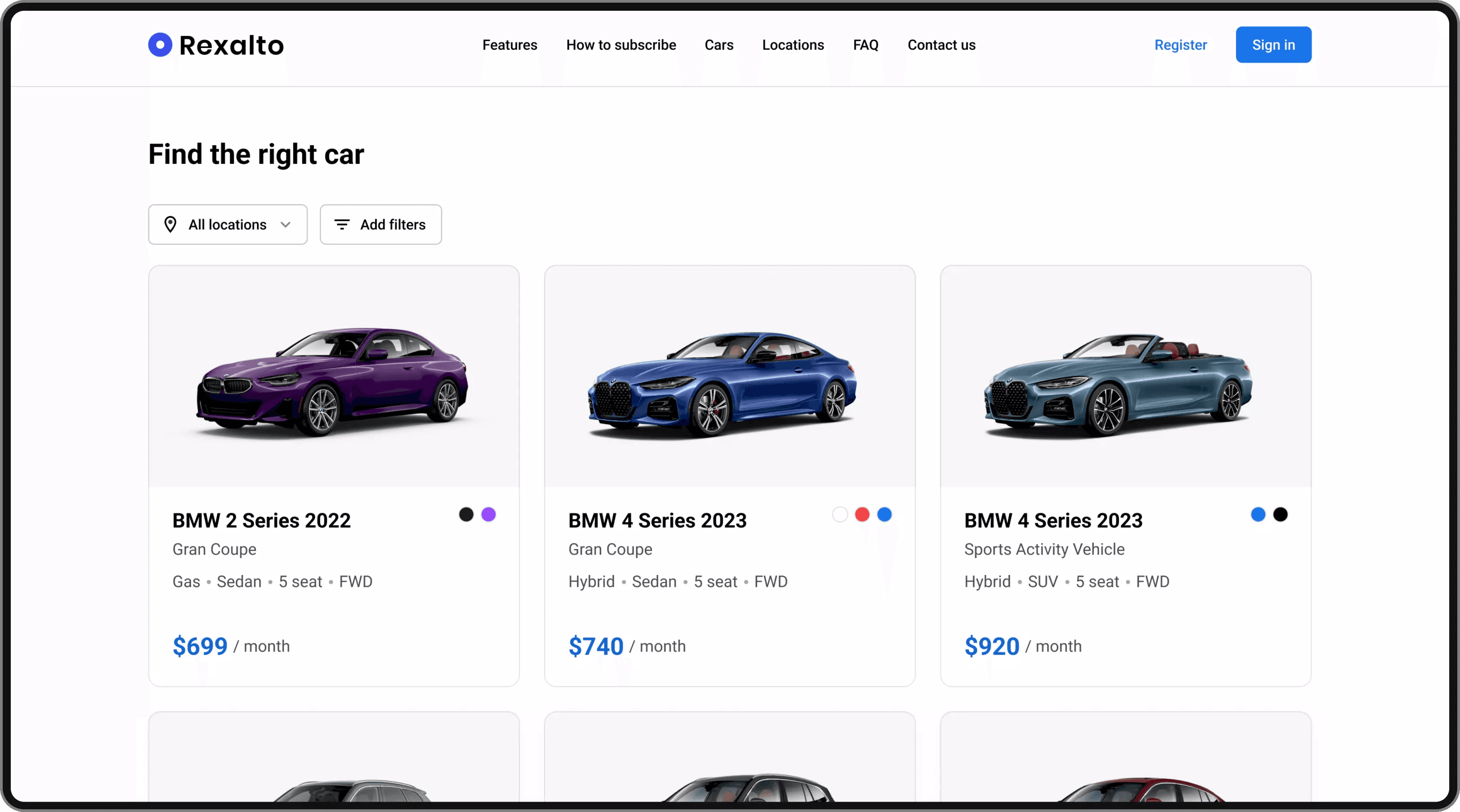The image size is (1460, 812).
Task: Navigate to the Cars page
Action: pyautogui.click(x=719, y=45)
